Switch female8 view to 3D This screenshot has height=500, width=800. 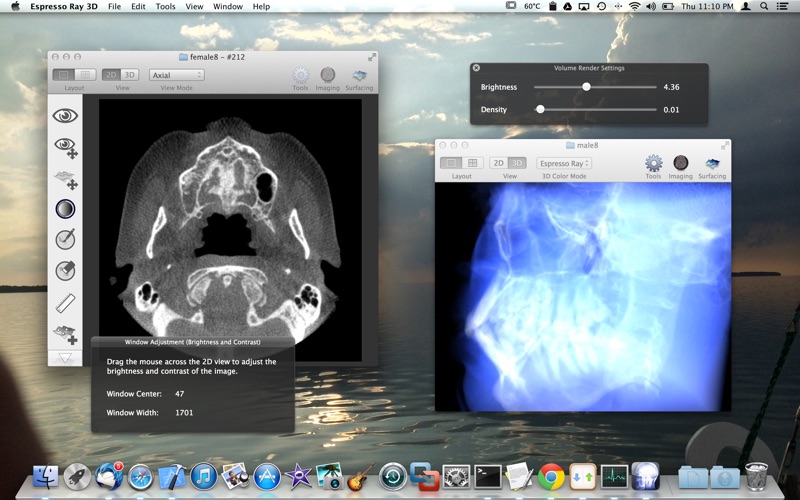pos(129,75)
